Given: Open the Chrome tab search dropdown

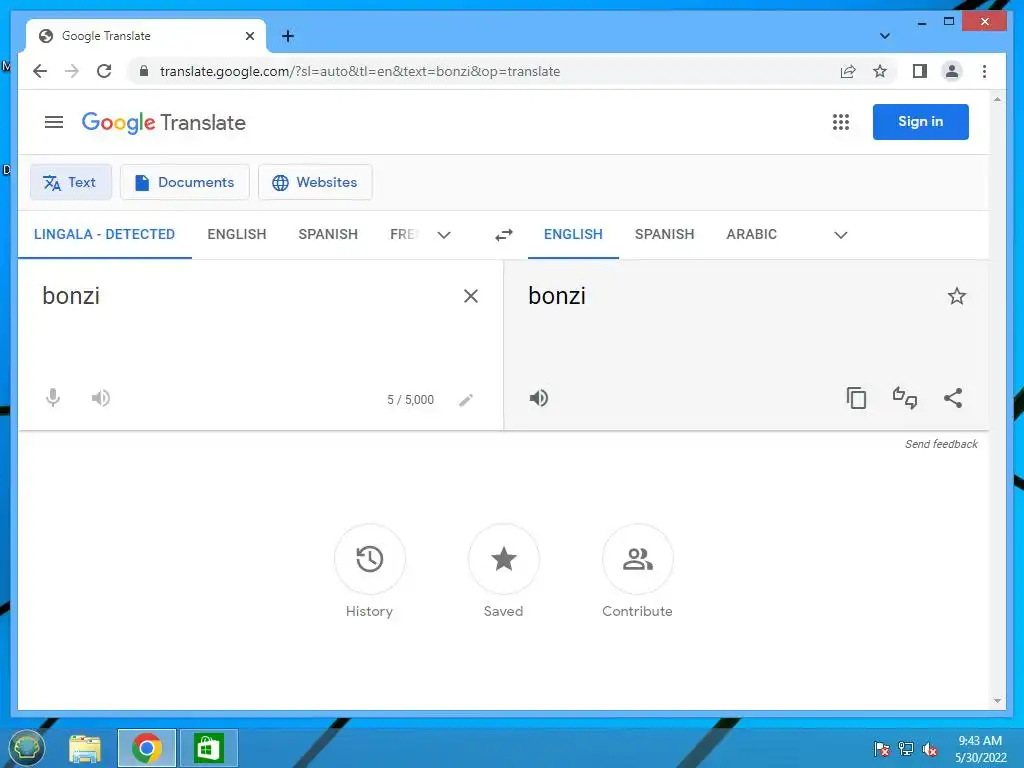Looking at the screenshot, I should (x=884, y=36).
